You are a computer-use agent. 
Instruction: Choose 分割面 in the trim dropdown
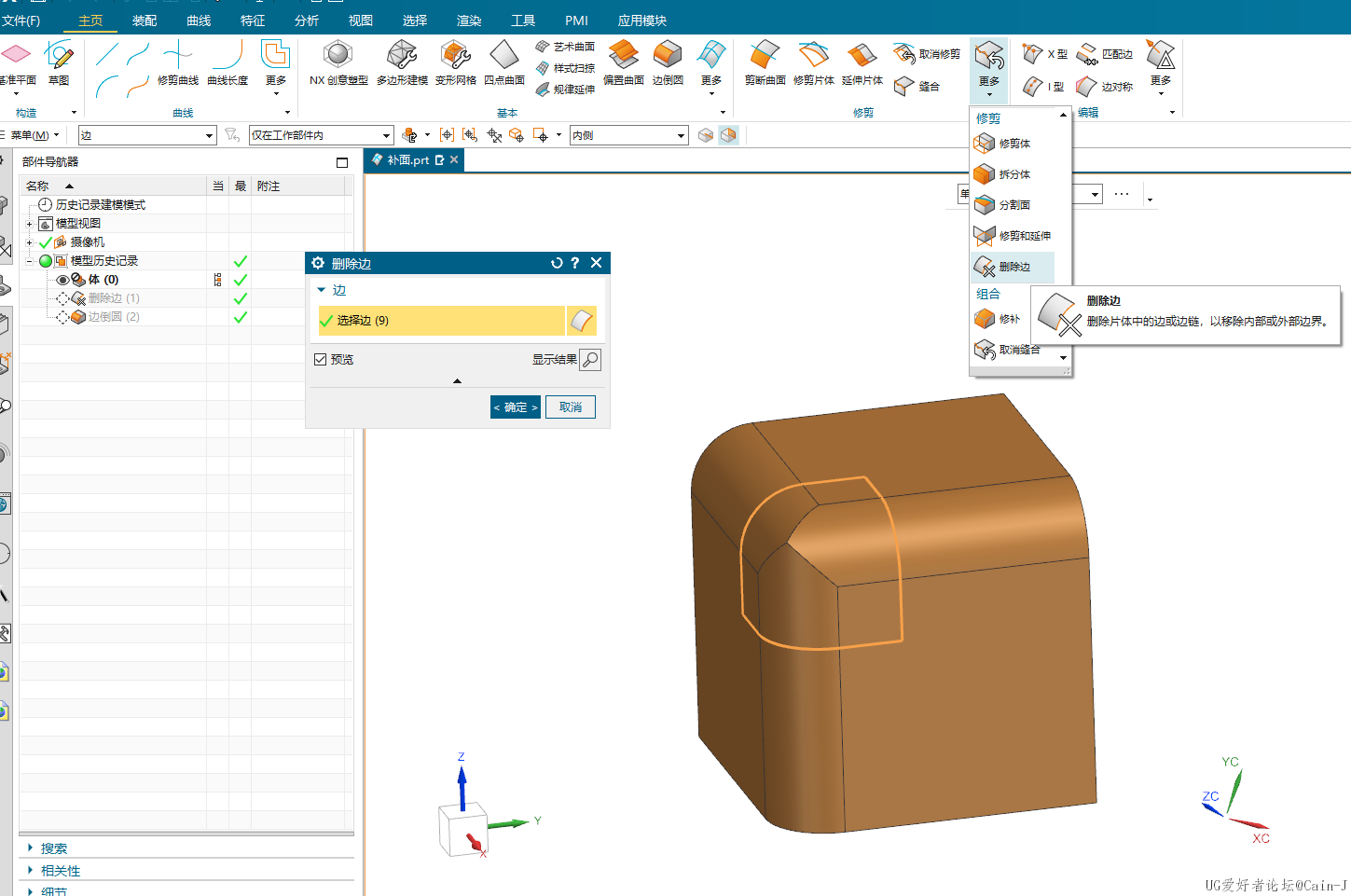click(x=1002, y=204)
